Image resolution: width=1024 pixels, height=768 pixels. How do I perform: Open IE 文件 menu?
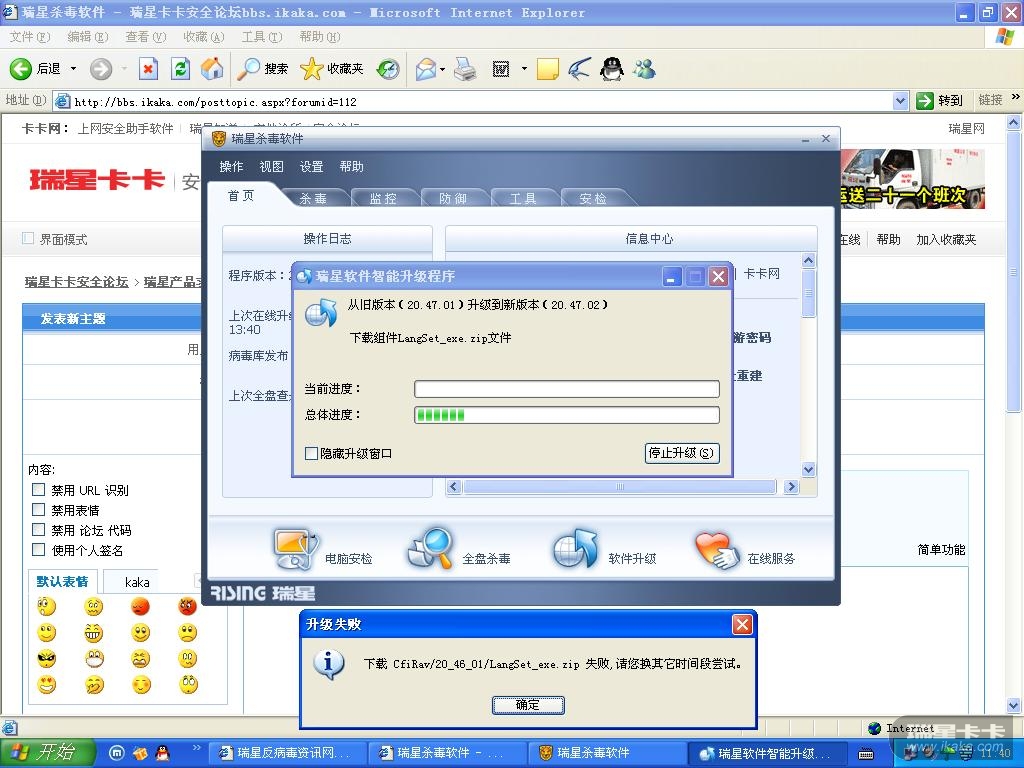[29, 37]
